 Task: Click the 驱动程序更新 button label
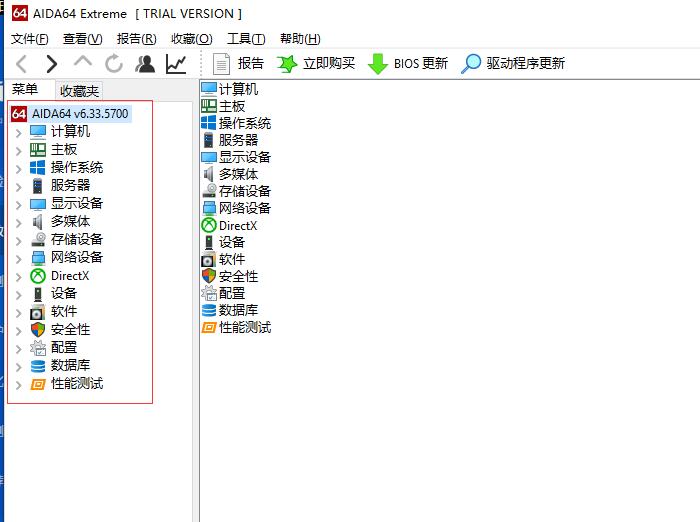(525, 63)
